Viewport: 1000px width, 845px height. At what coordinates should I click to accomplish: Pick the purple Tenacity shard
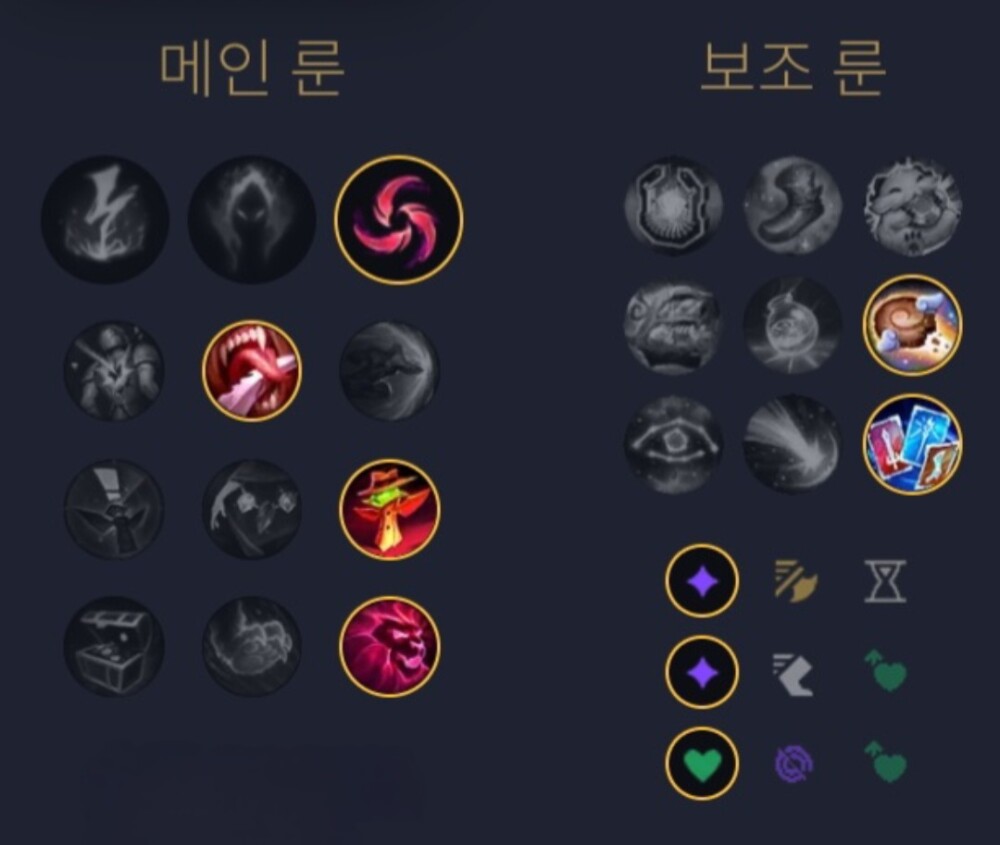tap(794, 764)
